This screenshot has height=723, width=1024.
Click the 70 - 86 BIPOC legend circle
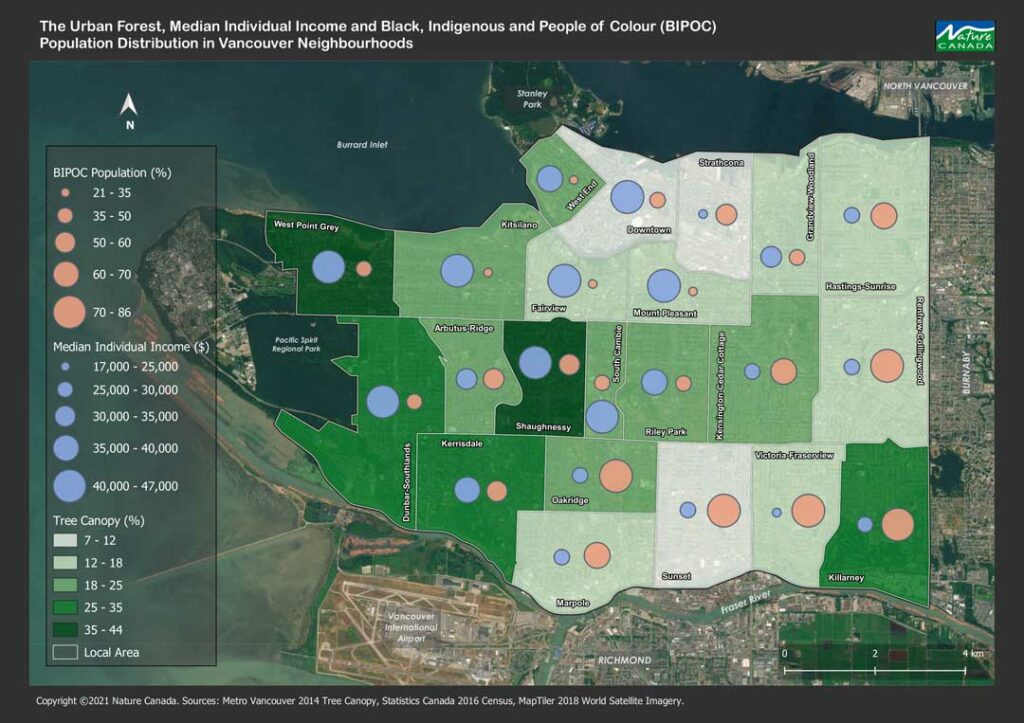69,312
